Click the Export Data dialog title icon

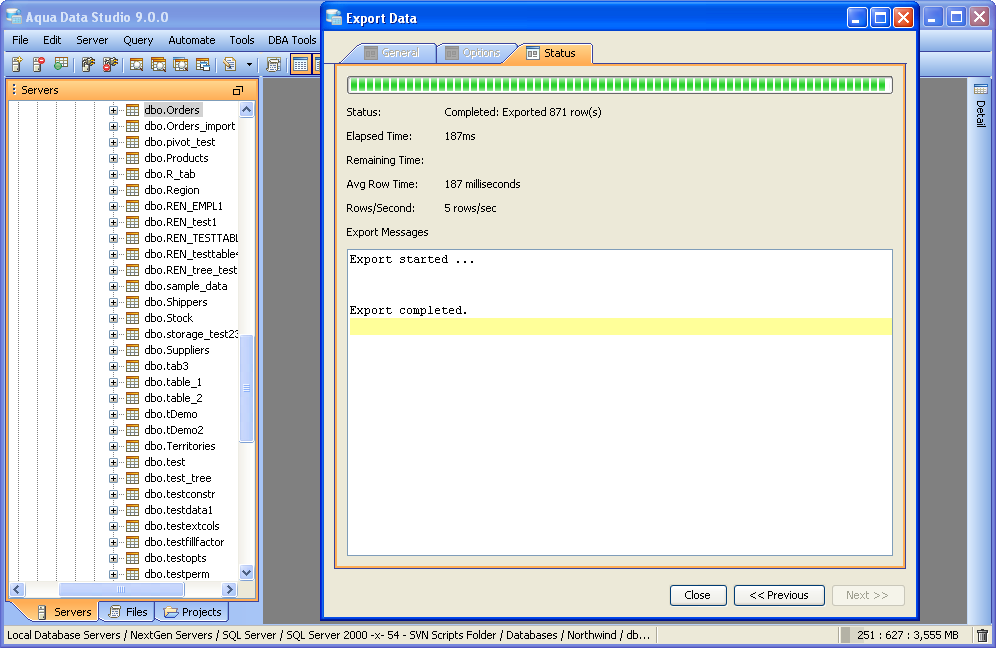(334, 18)
